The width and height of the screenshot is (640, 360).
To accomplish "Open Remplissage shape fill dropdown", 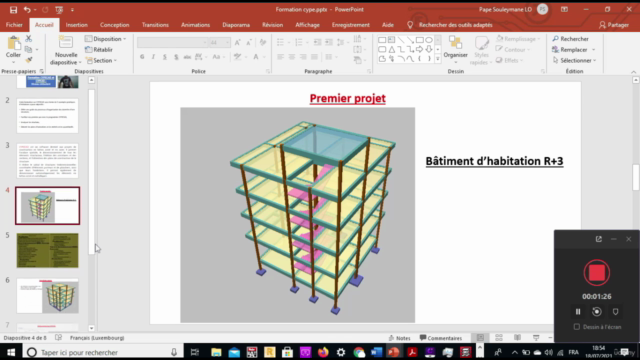I will pyautogui.click(x=518, y=39).
